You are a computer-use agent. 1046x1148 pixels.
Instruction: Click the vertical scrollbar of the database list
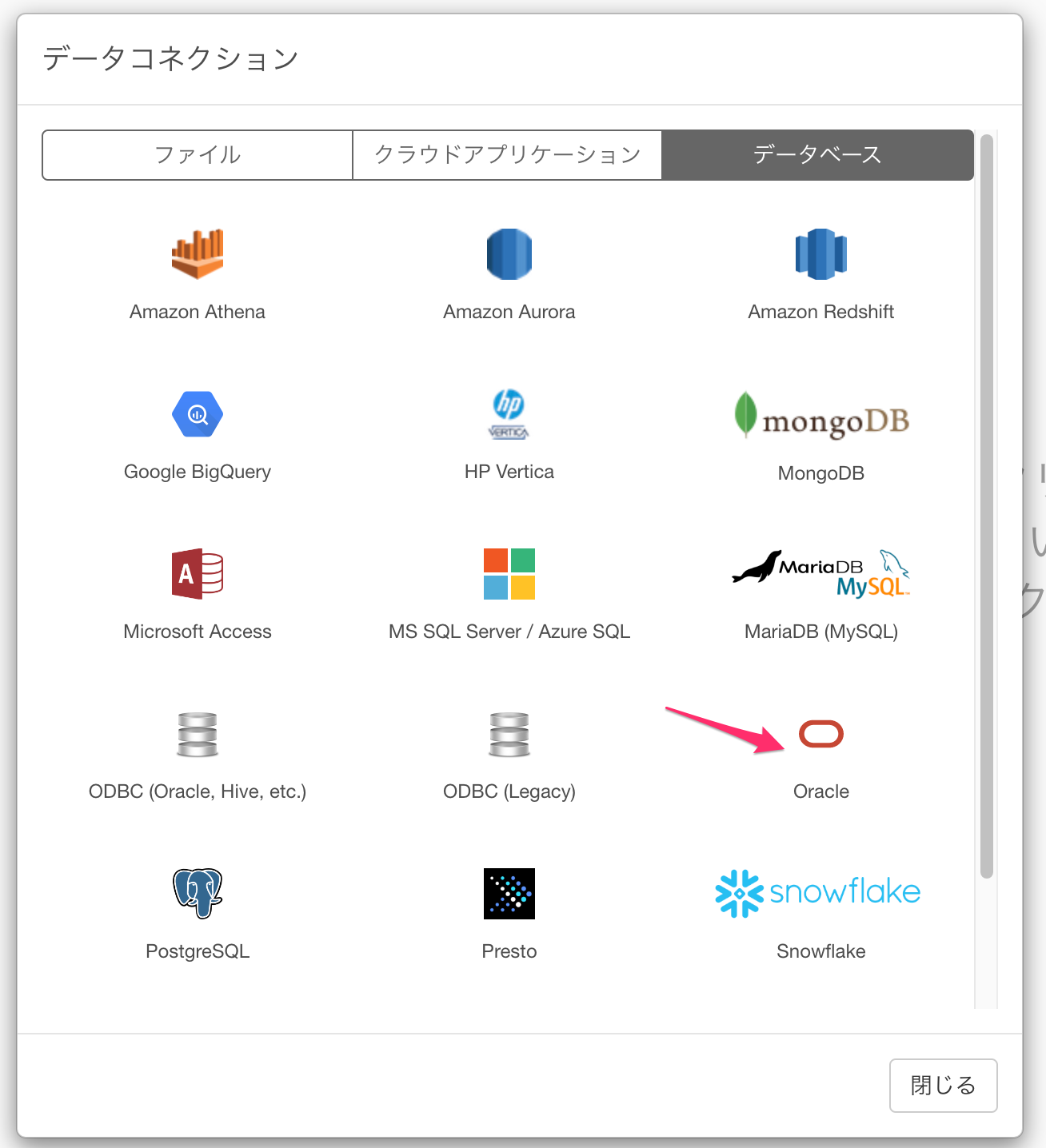(x=987, y=506)
